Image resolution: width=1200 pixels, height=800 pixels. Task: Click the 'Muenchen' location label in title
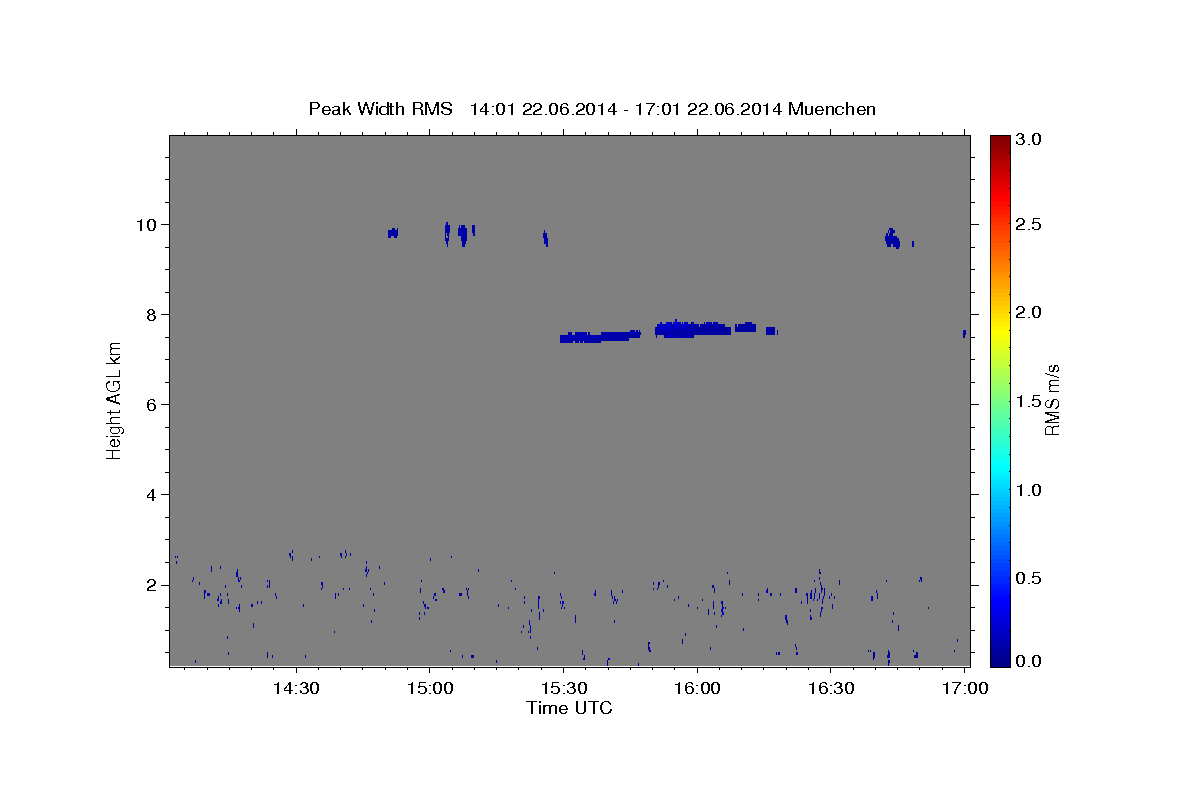point(832,109)
